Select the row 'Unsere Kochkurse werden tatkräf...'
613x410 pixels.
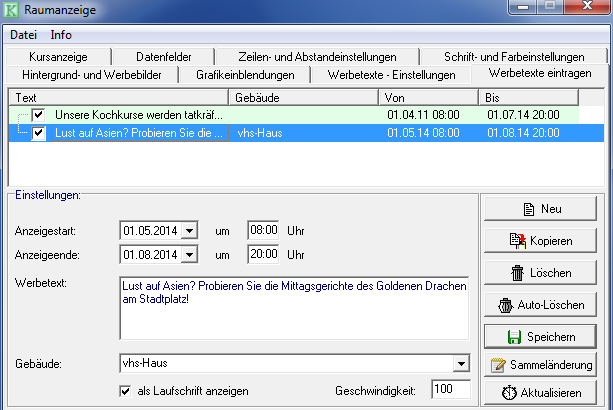[x=294, y=115]
